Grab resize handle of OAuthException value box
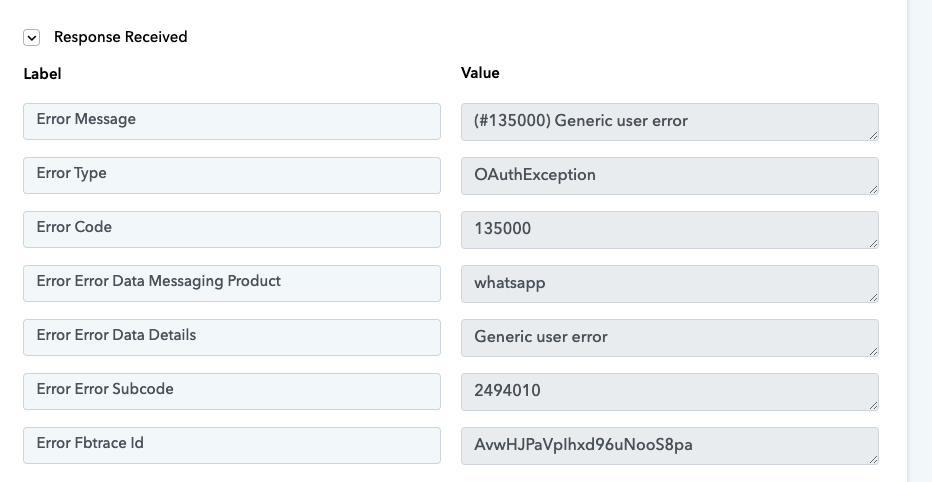Screen dimensions: 932x482 [873, 190]
